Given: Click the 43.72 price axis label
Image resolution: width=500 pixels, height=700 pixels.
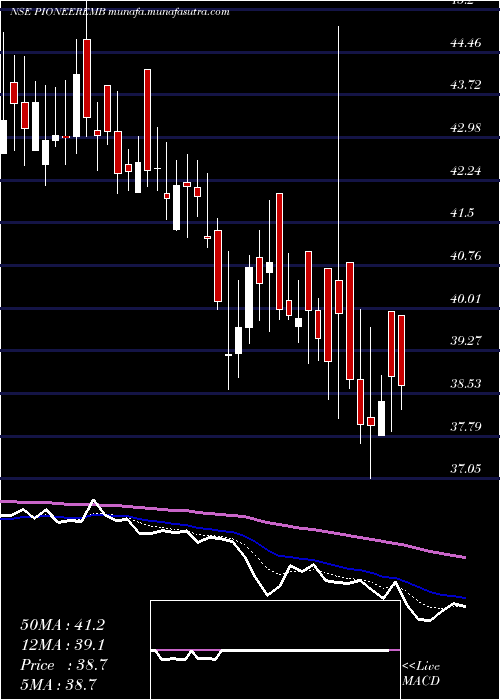Looking at the screenshot, I should [x=466, y=84].
